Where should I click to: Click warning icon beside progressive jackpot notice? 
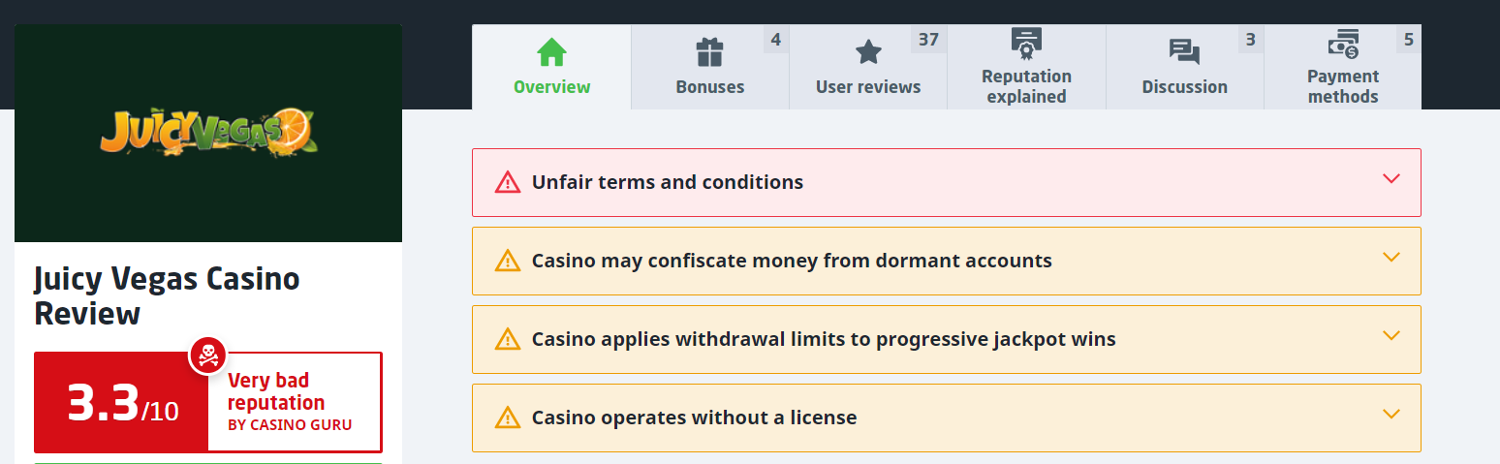tap(508, 339)
